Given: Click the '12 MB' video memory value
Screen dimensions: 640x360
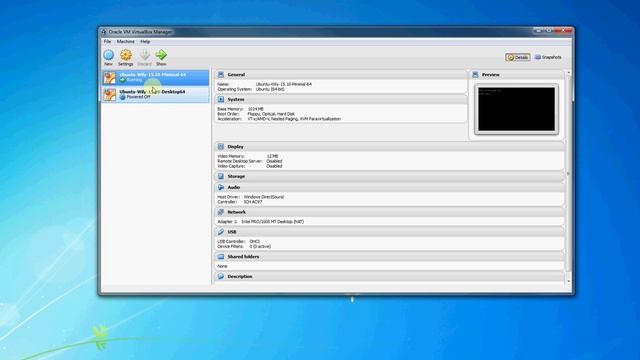Looking at the screenshot, I should coord(272,156).
